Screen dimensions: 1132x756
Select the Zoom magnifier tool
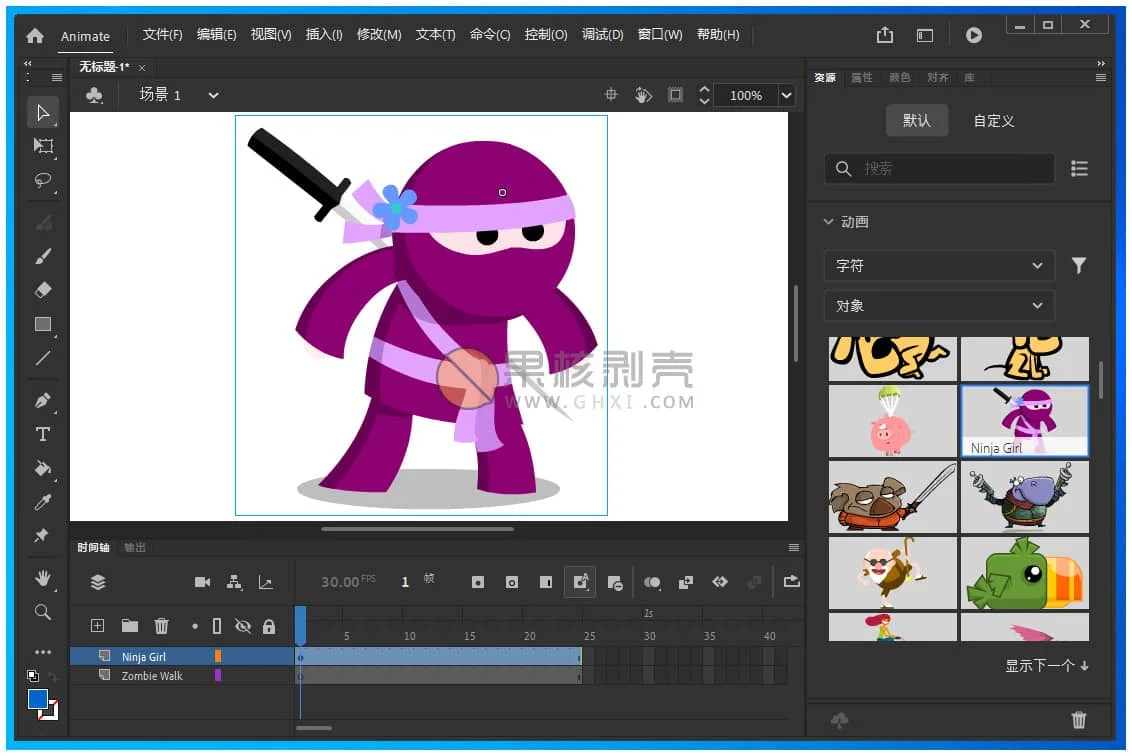coord(43,612)
